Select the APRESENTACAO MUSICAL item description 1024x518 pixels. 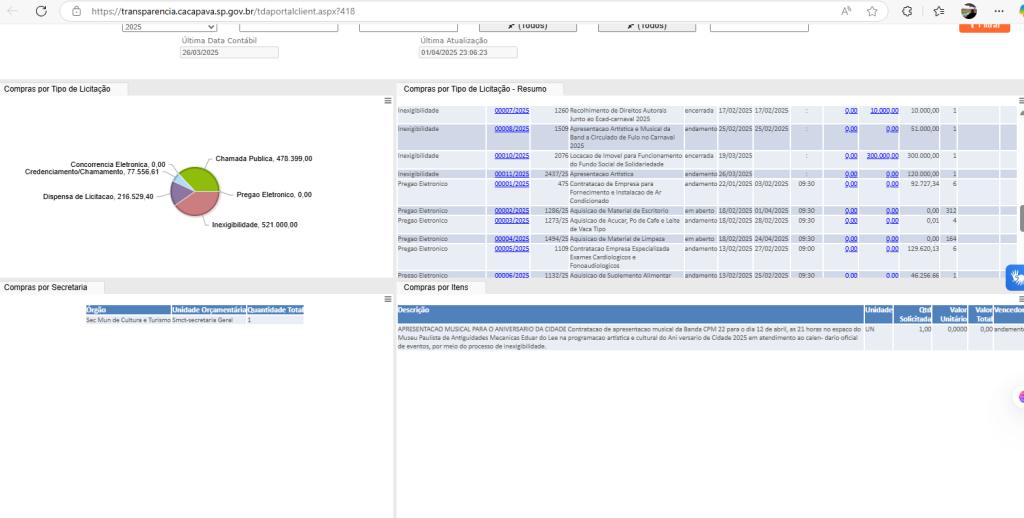point(630,338)
